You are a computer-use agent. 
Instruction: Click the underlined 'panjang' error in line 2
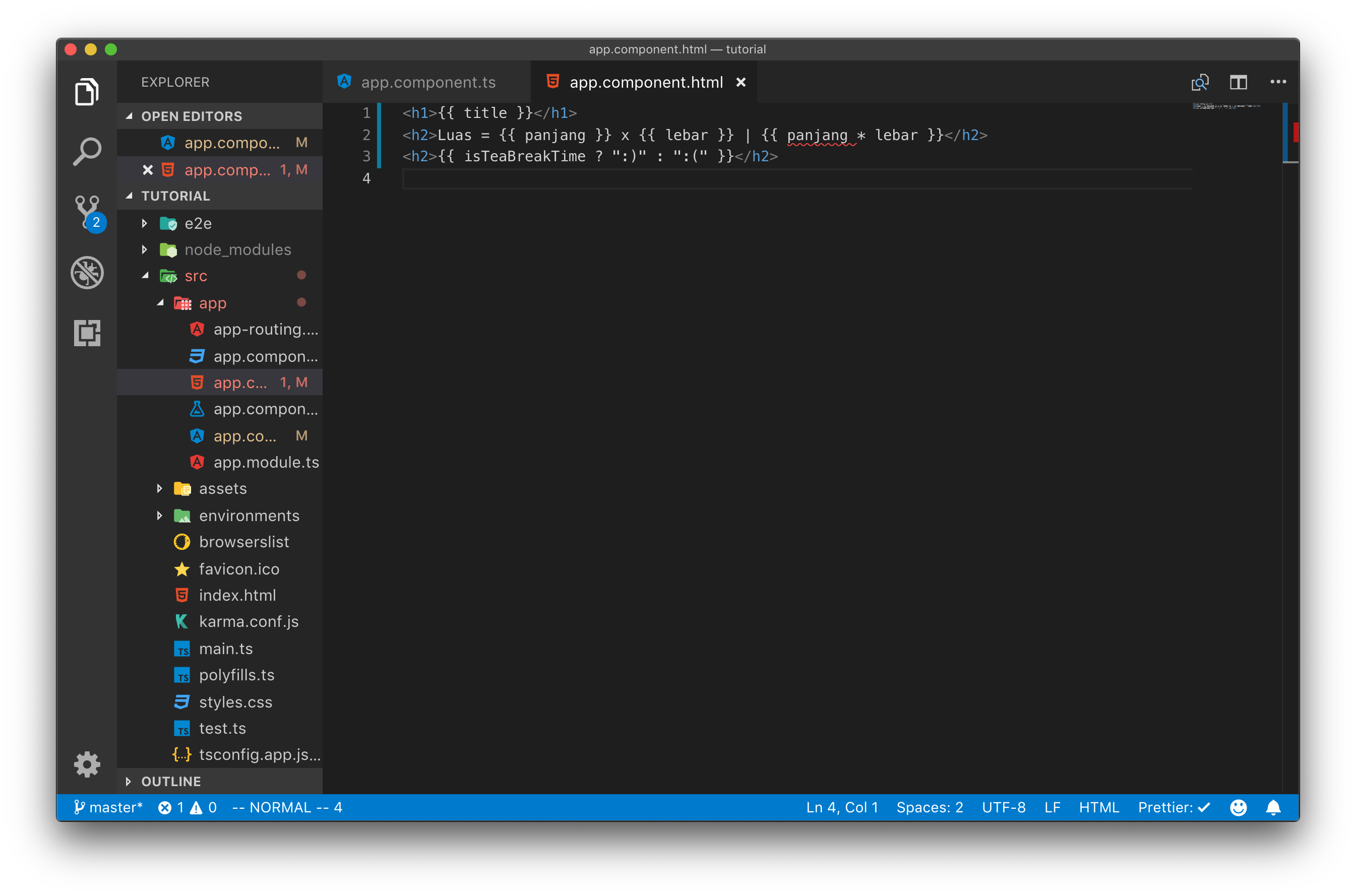pyautogui.click(x=817, y=136)
